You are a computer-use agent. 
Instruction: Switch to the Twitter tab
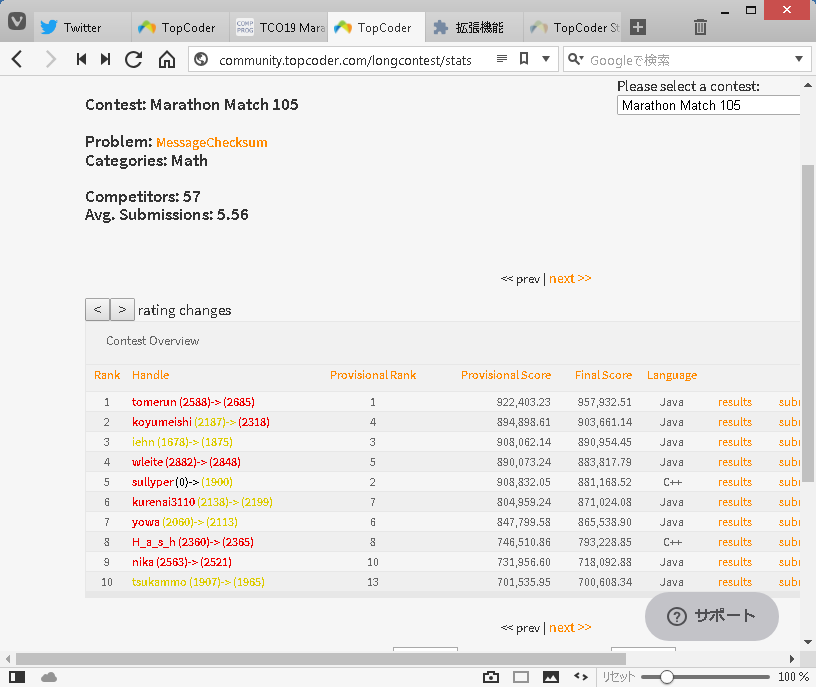[82, 28]
